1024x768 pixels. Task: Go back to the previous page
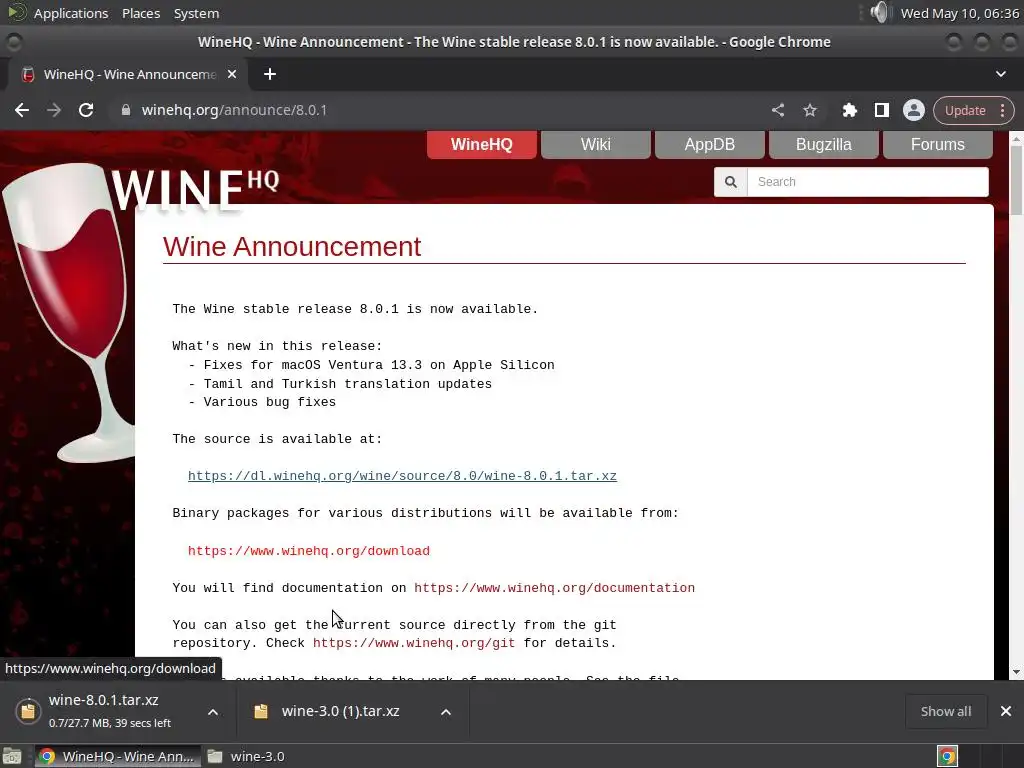(22, 110)
